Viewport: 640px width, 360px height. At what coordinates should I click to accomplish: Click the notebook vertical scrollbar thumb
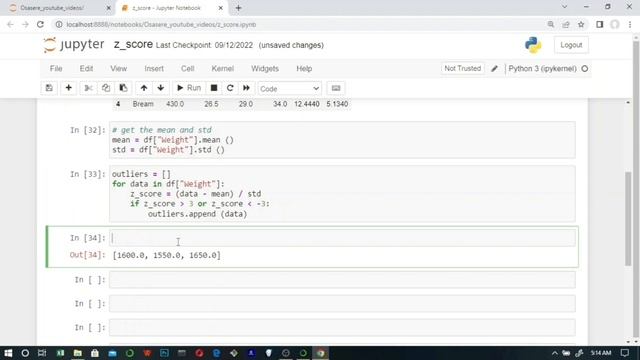click(x=628, y=219)
